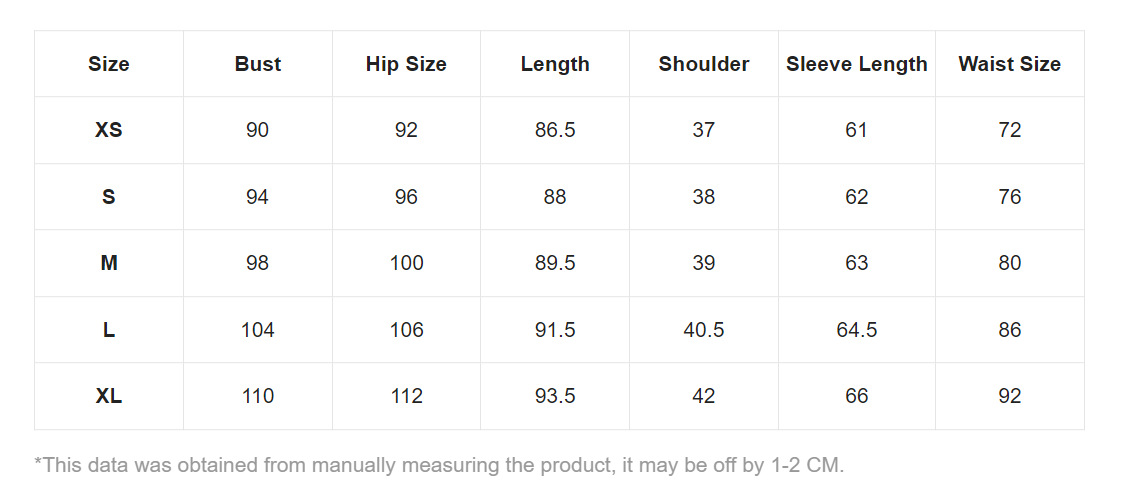Click the Sleeve Length header

click(857, 64)
